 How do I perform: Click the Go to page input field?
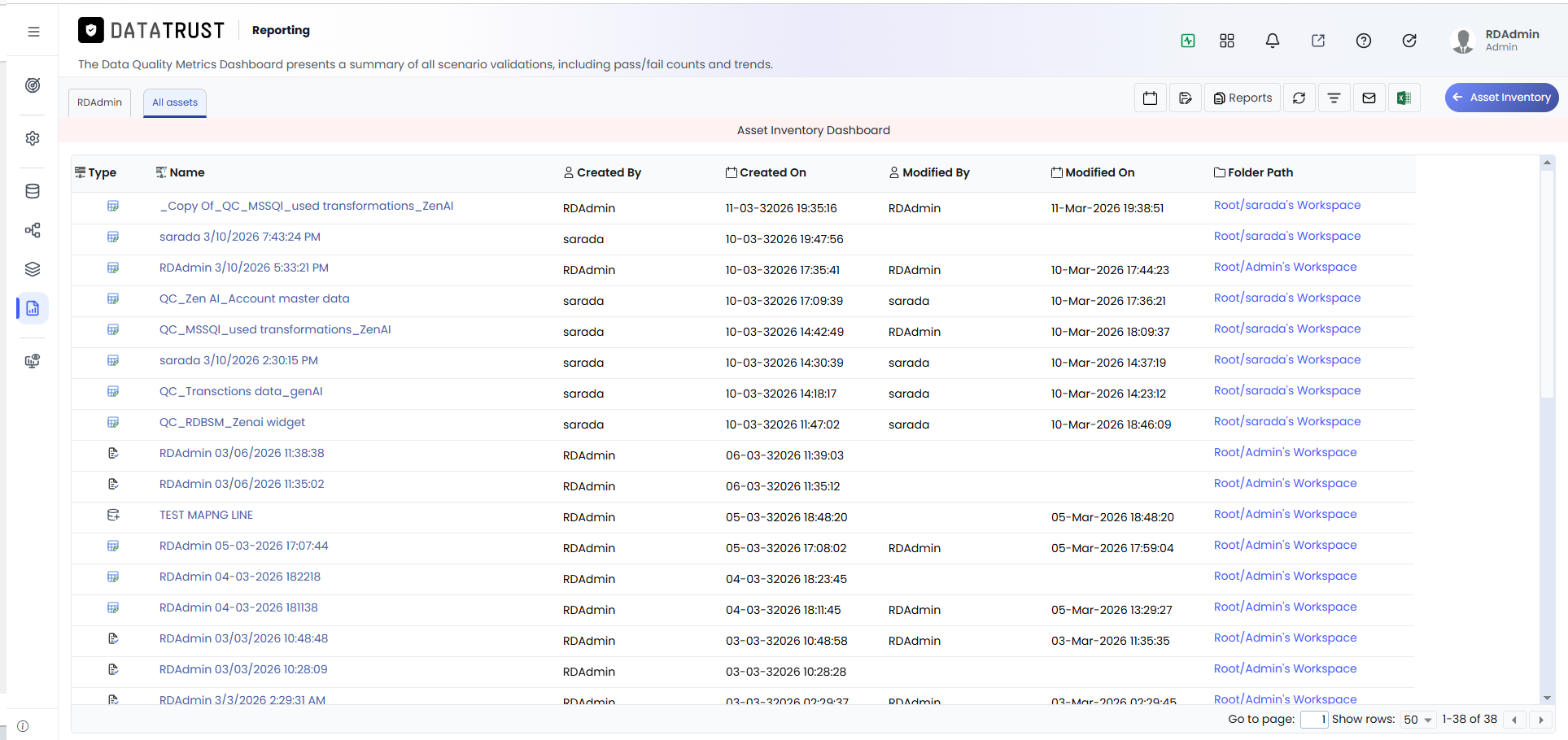click(x=1314, y=720)
